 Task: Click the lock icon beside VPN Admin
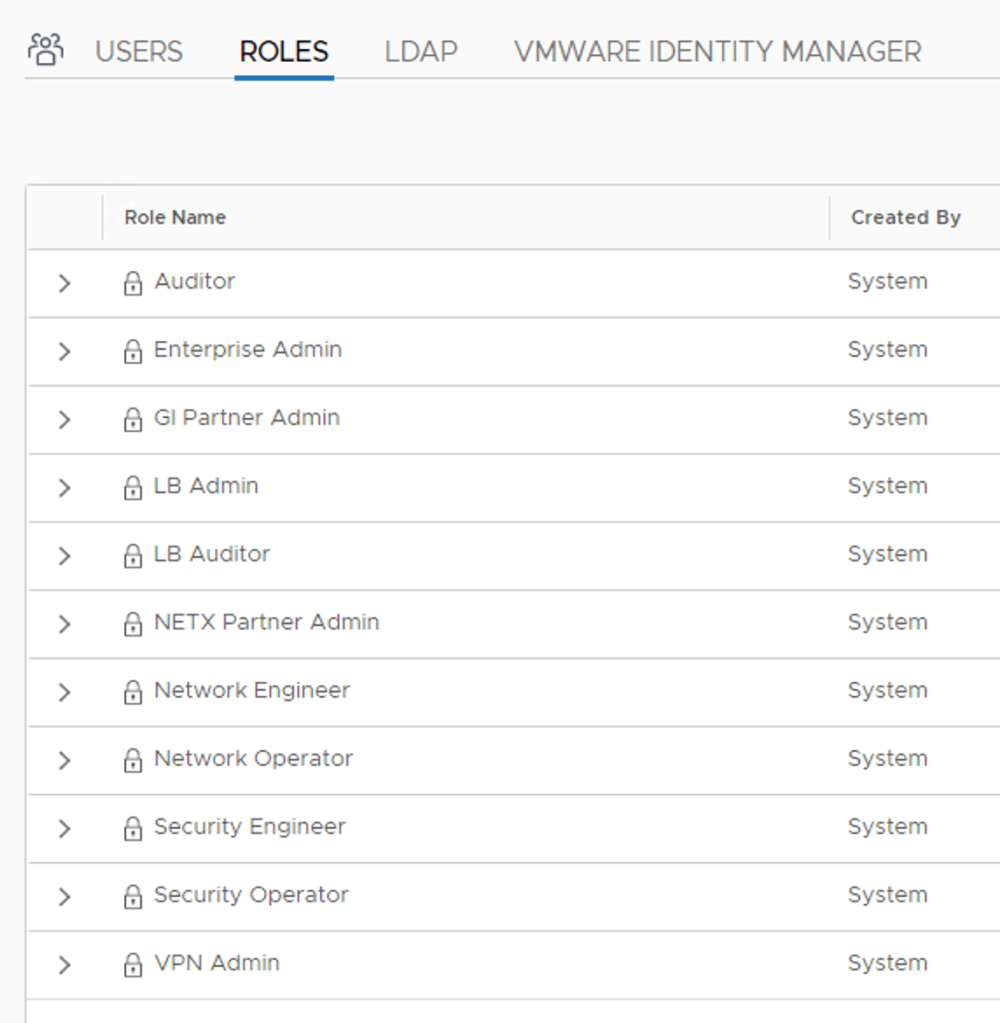point(133,965)
